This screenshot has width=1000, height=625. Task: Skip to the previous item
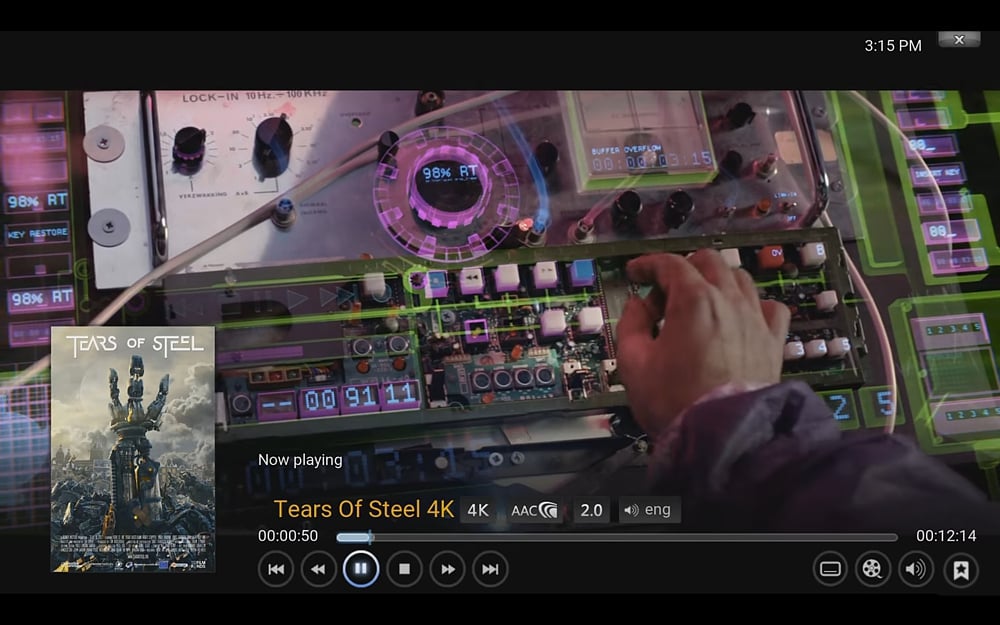click(276, 569)
